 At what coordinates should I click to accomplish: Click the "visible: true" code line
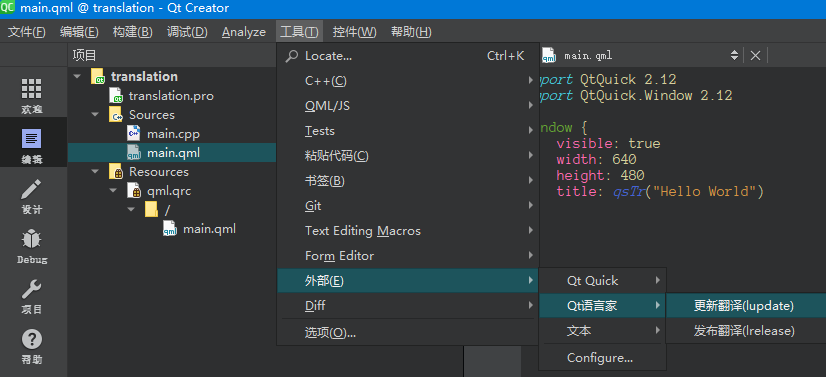coord(608,143)
